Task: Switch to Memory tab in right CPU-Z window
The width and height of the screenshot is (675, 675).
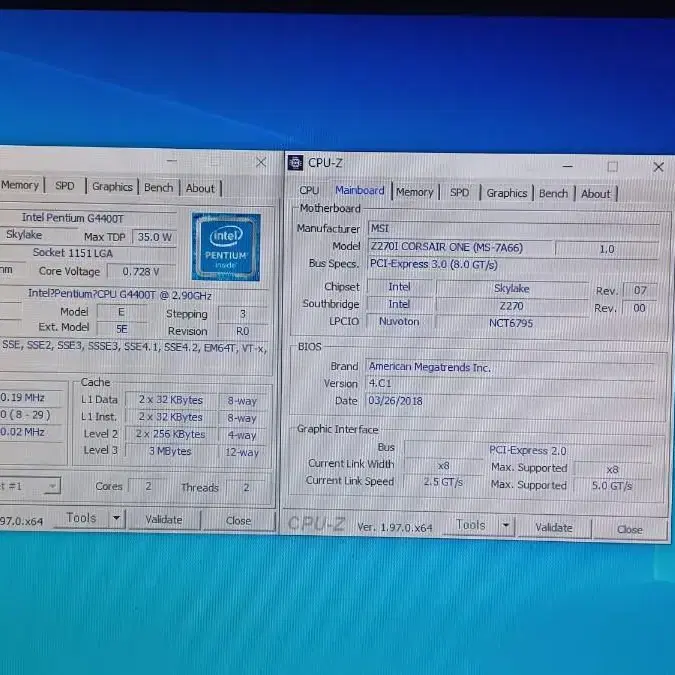Action: [x=415, y=192]
